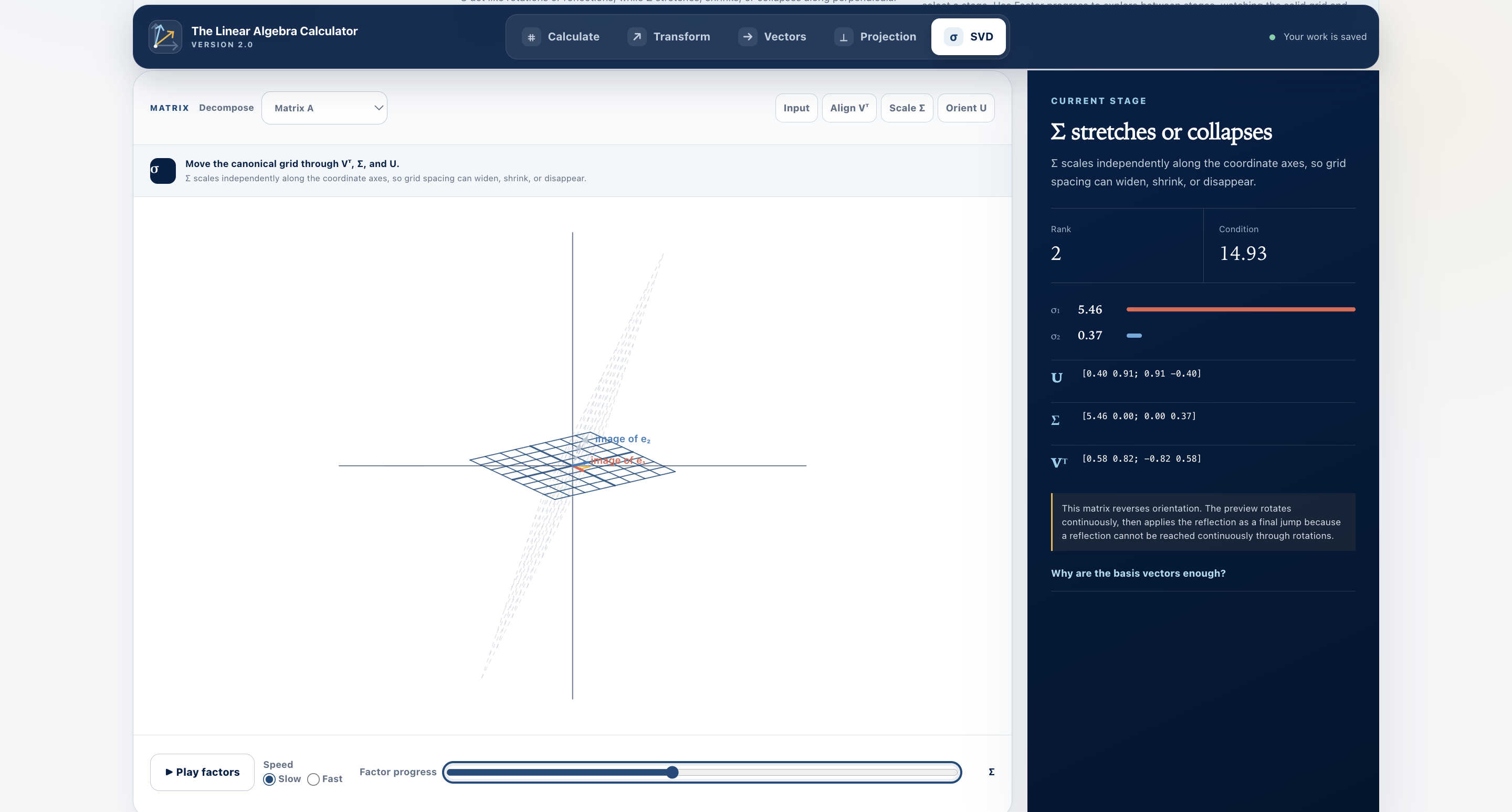The image size is (1512, 812).
Task: Jump to the Scale Σ stage
Action: pos(907,108)
